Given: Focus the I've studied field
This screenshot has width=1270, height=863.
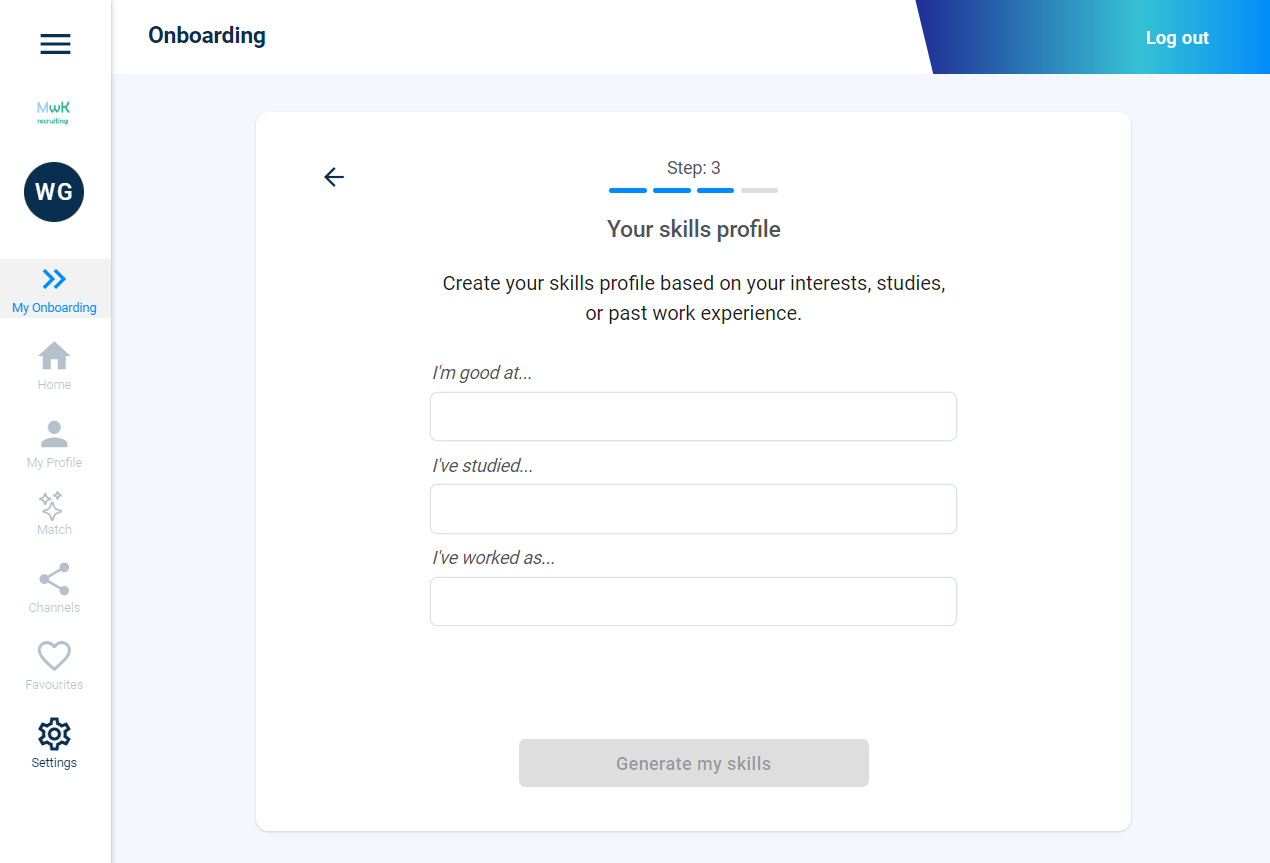Looking at the screenshot, I should pos(693,509).
